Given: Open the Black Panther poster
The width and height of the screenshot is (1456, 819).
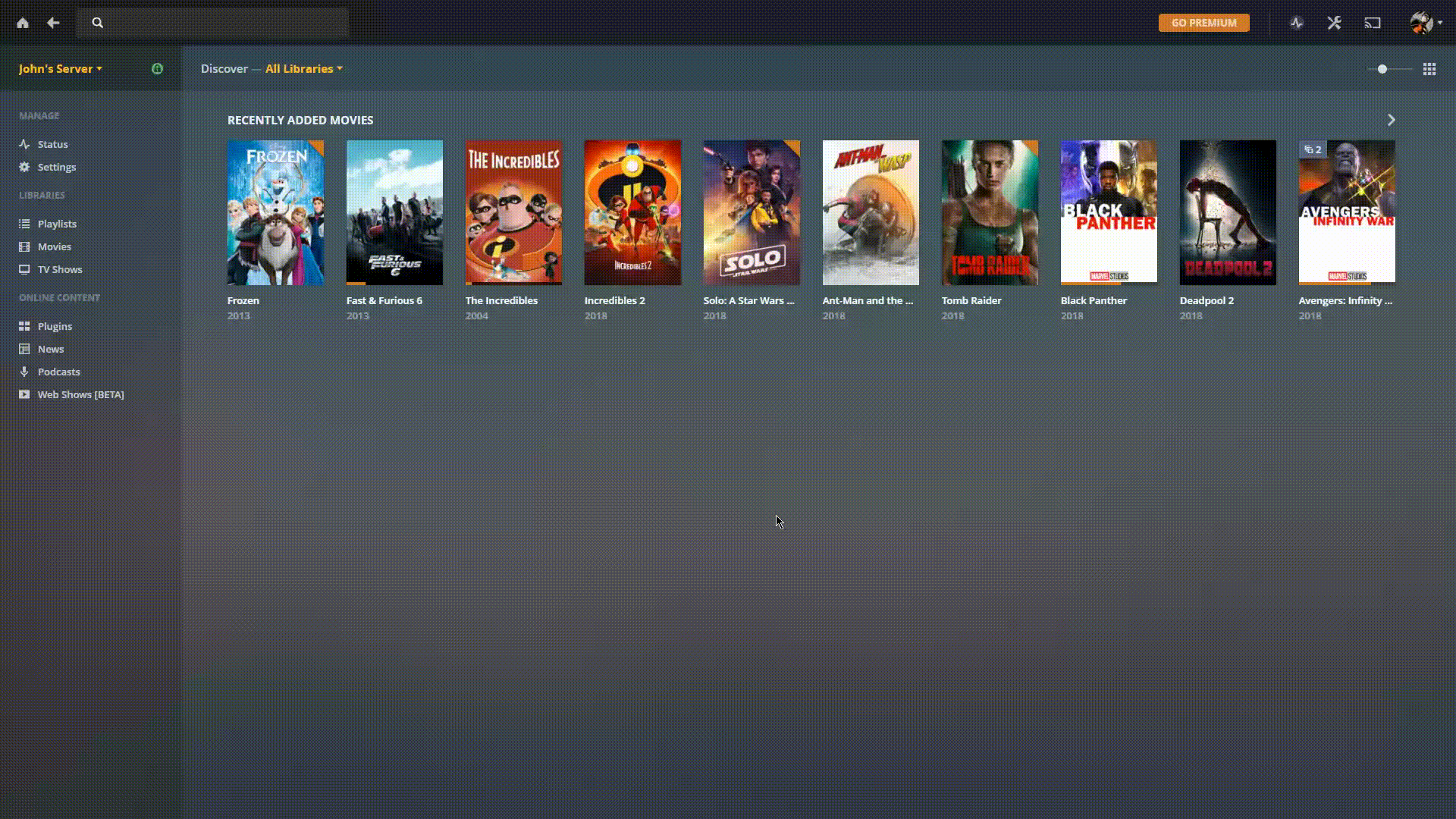Looking at the screenshot, I should [x=1109, y=212].
